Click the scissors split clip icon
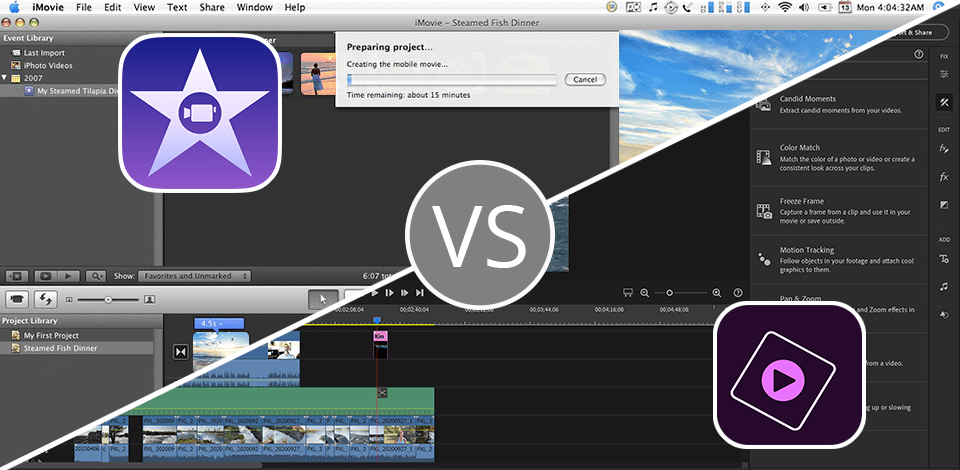This screenshot has height=470, width=960. 382,393
